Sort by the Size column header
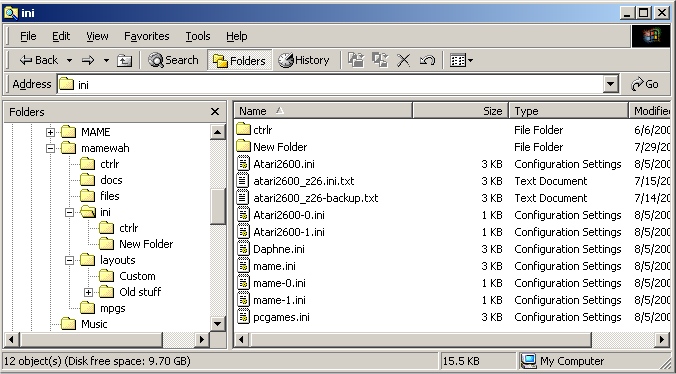This screenshot has height=374, width=676. [461, 111]
